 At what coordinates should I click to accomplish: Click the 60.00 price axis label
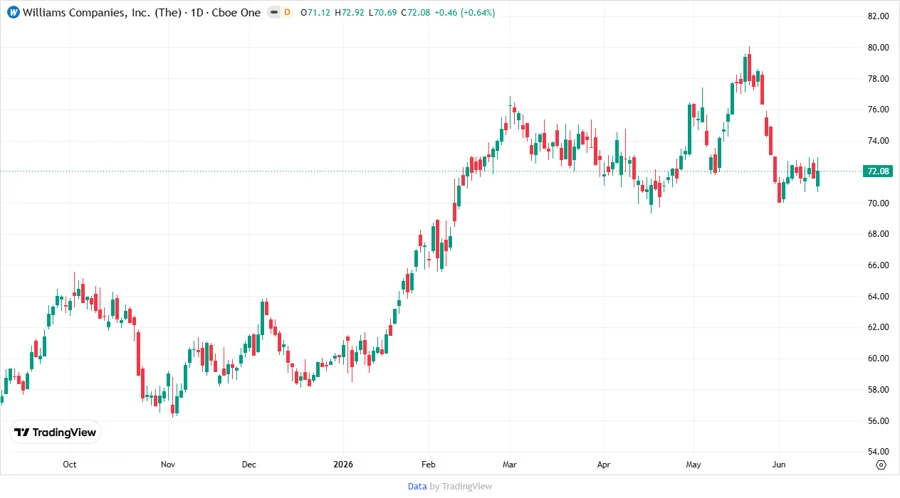[x=878, y=359]
